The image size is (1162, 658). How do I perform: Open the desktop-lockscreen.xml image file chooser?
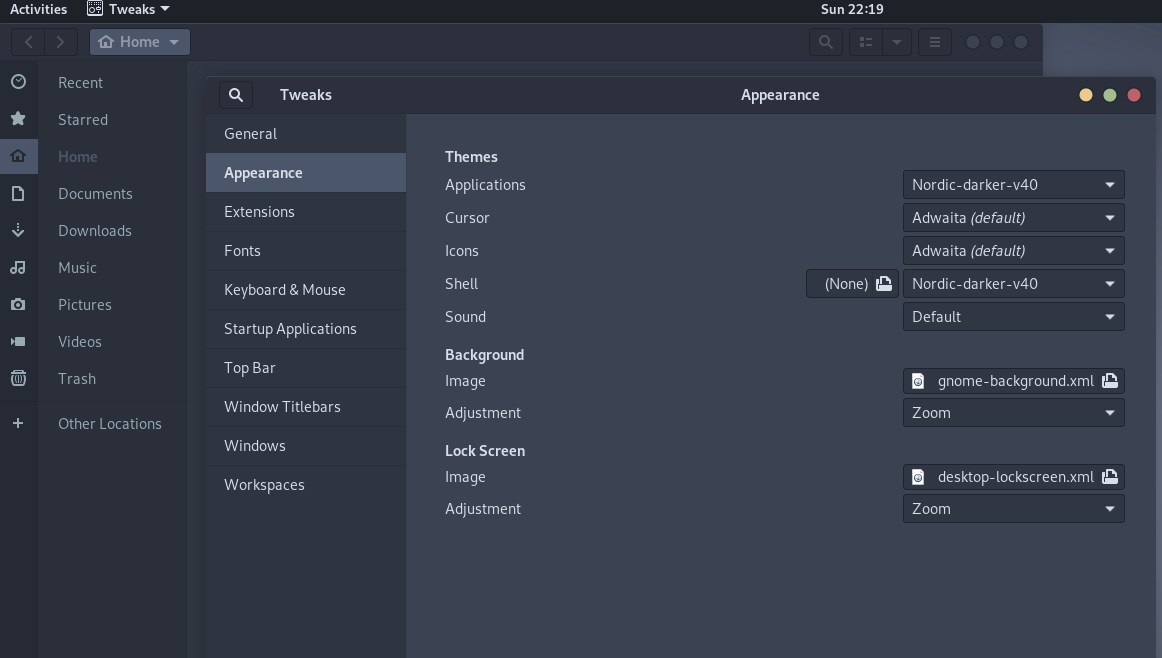point(1013,477)
